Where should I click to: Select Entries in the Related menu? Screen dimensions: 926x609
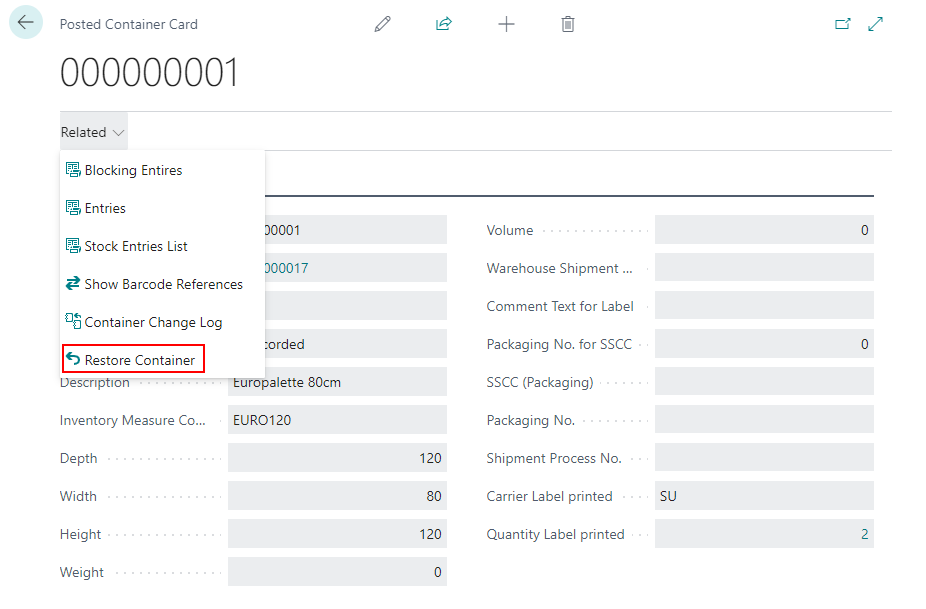tap(105, 209)
